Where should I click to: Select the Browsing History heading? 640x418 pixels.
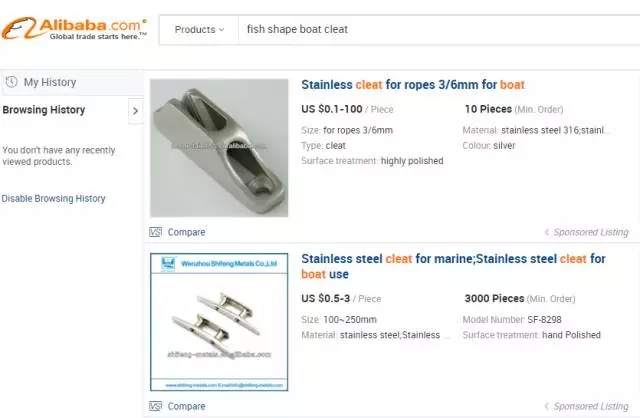[44, 110]
